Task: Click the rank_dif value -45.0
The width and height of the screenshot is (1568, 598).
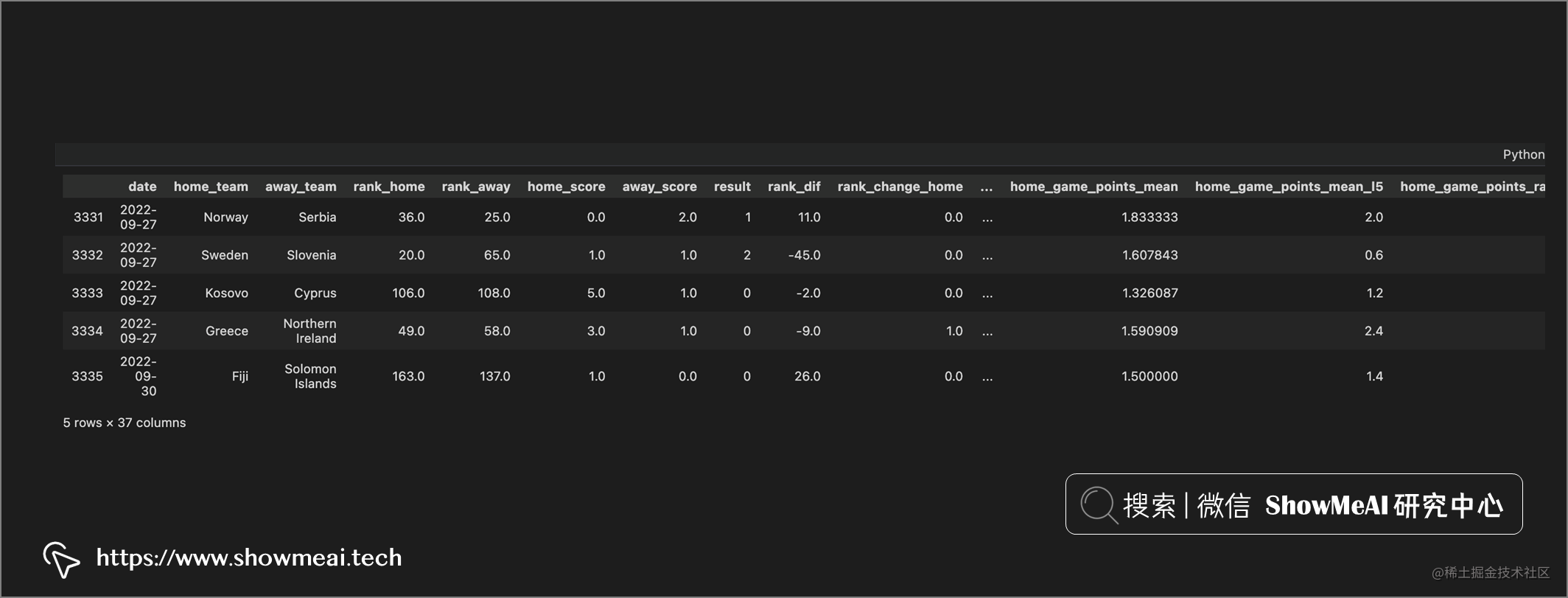Action: click(x=804, y=255)
